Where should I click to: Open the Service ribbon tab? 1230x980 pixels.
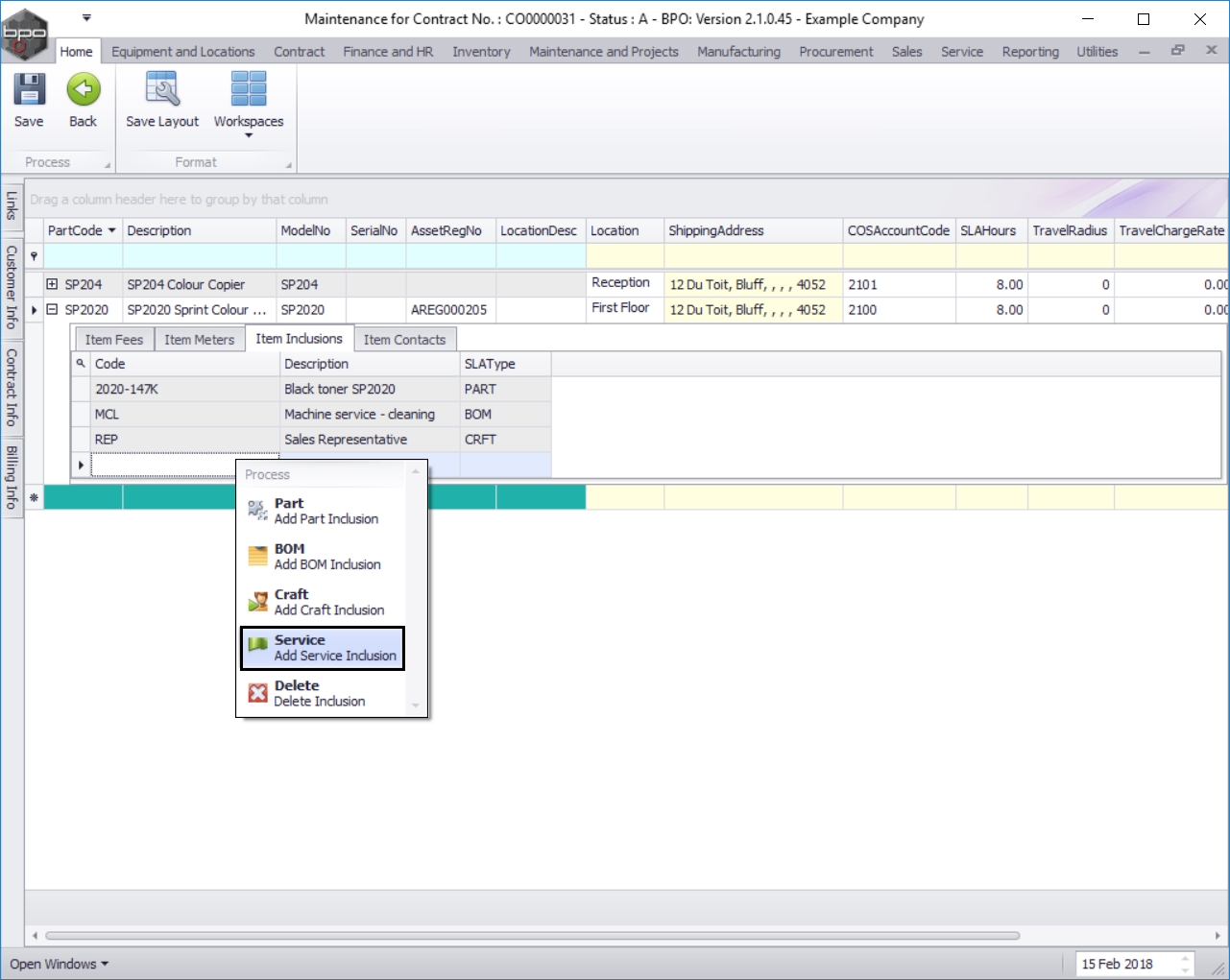(x=962, y=52)
